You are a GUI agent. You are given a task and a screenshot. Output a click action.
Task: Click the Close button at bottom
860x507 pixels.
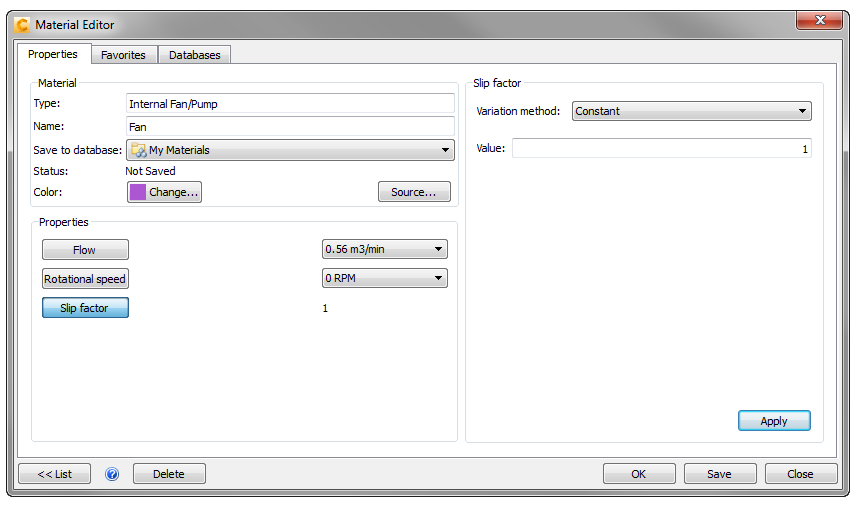801,474
